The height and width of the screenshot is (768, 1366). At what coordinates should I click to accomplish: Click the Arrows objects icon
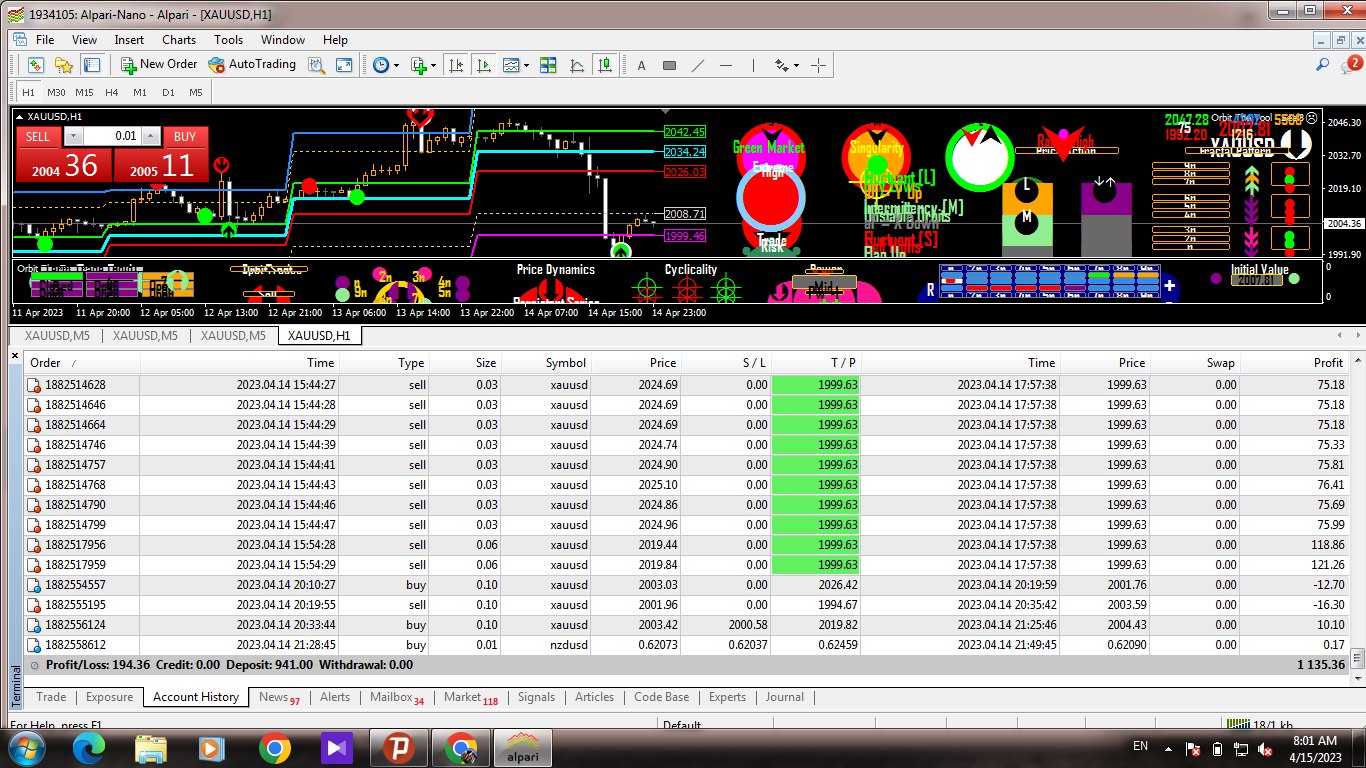click(x=782, y=66)
